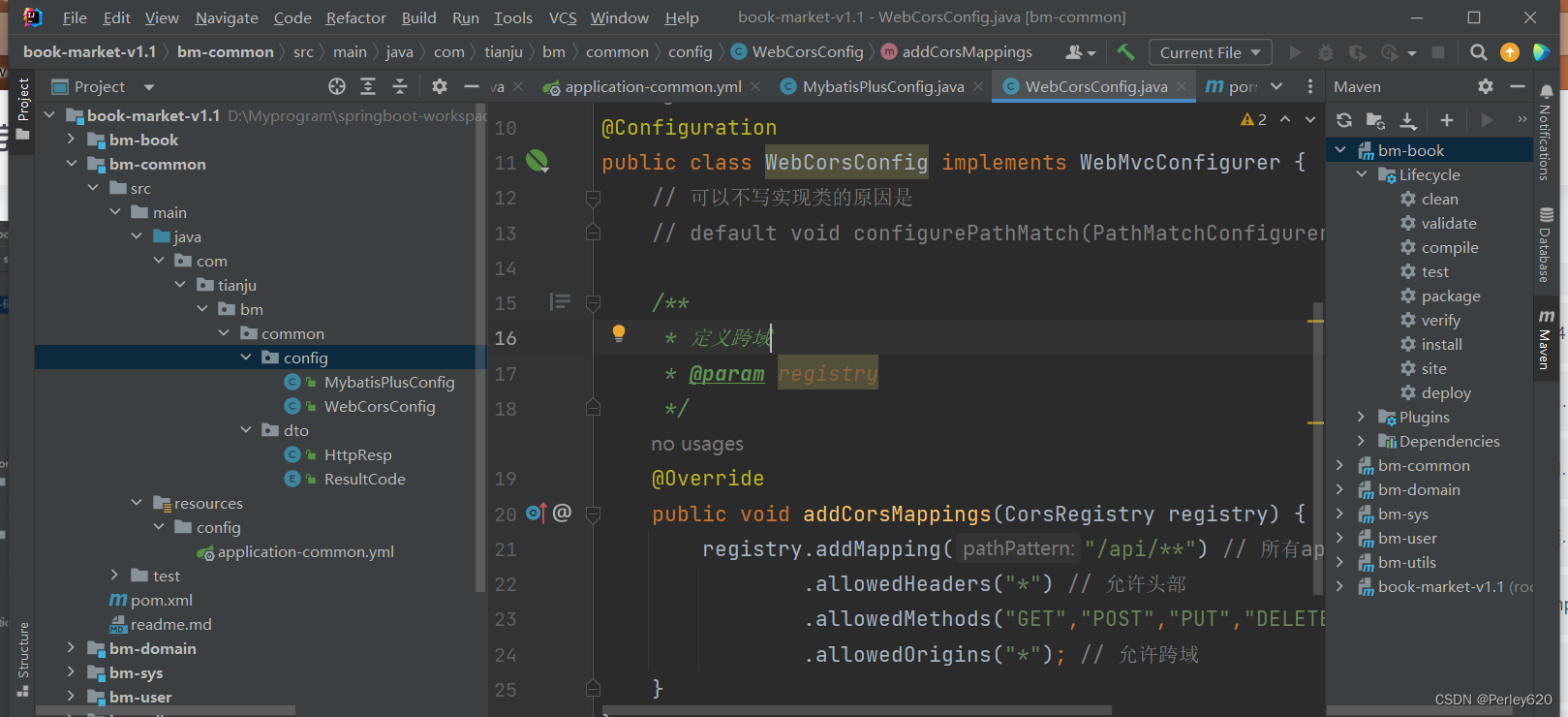Open the Build menu
1568x717 pixels.
pos(418,17)
